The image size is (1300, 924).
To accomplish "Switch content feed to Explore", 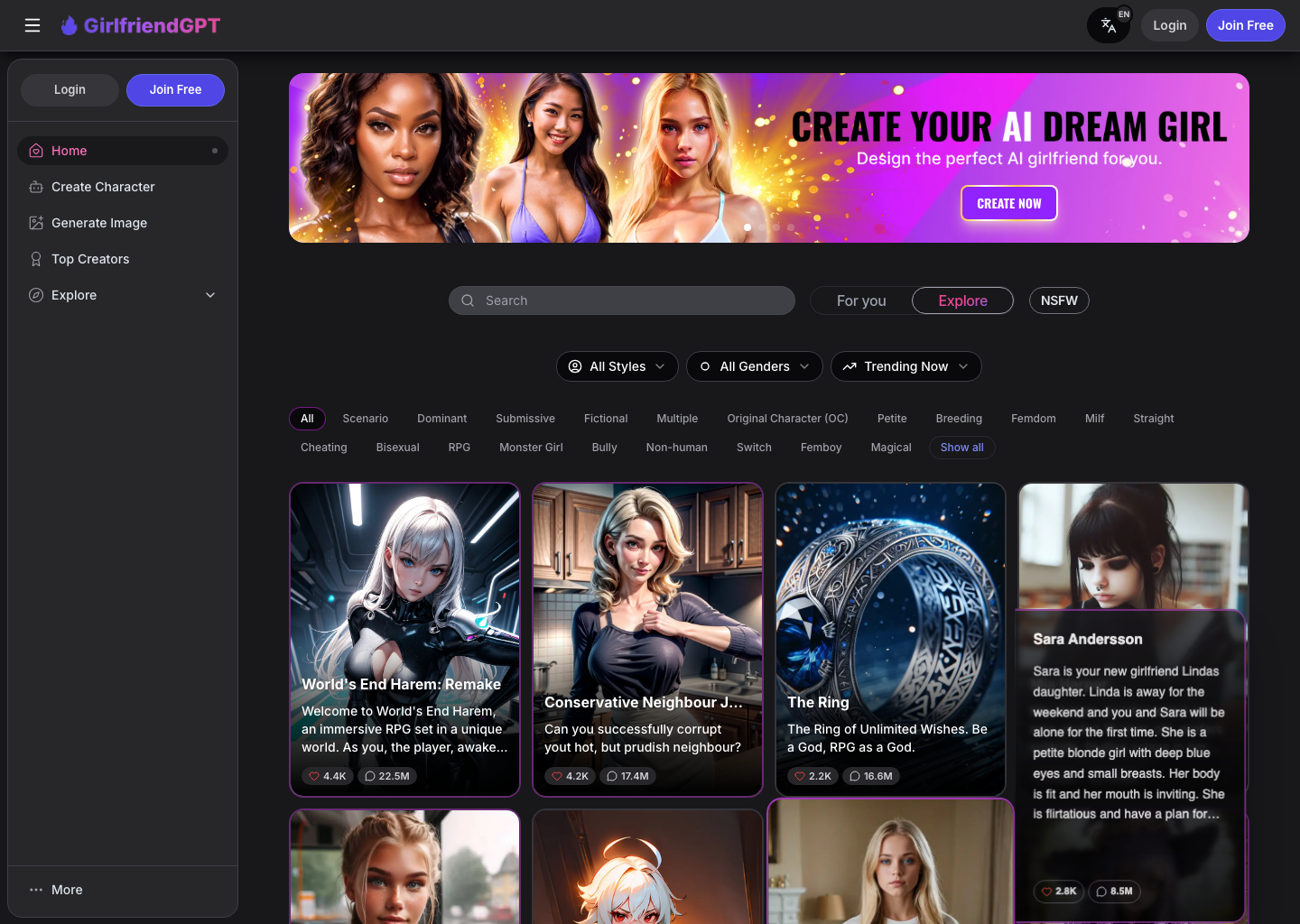I will click(962, 300).
